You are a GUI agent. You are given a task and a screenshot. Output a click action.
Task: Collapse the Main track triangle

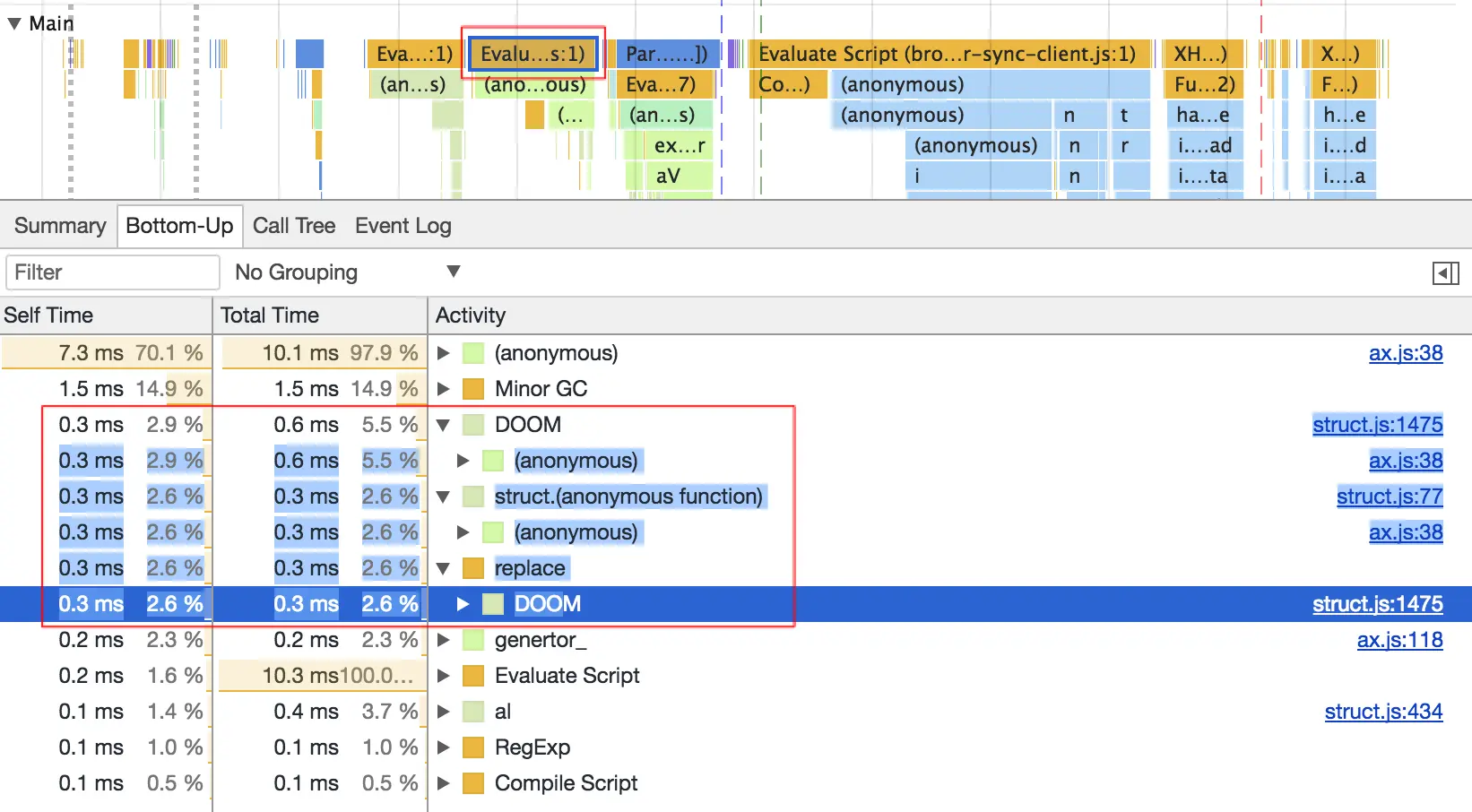pos(14,23)
